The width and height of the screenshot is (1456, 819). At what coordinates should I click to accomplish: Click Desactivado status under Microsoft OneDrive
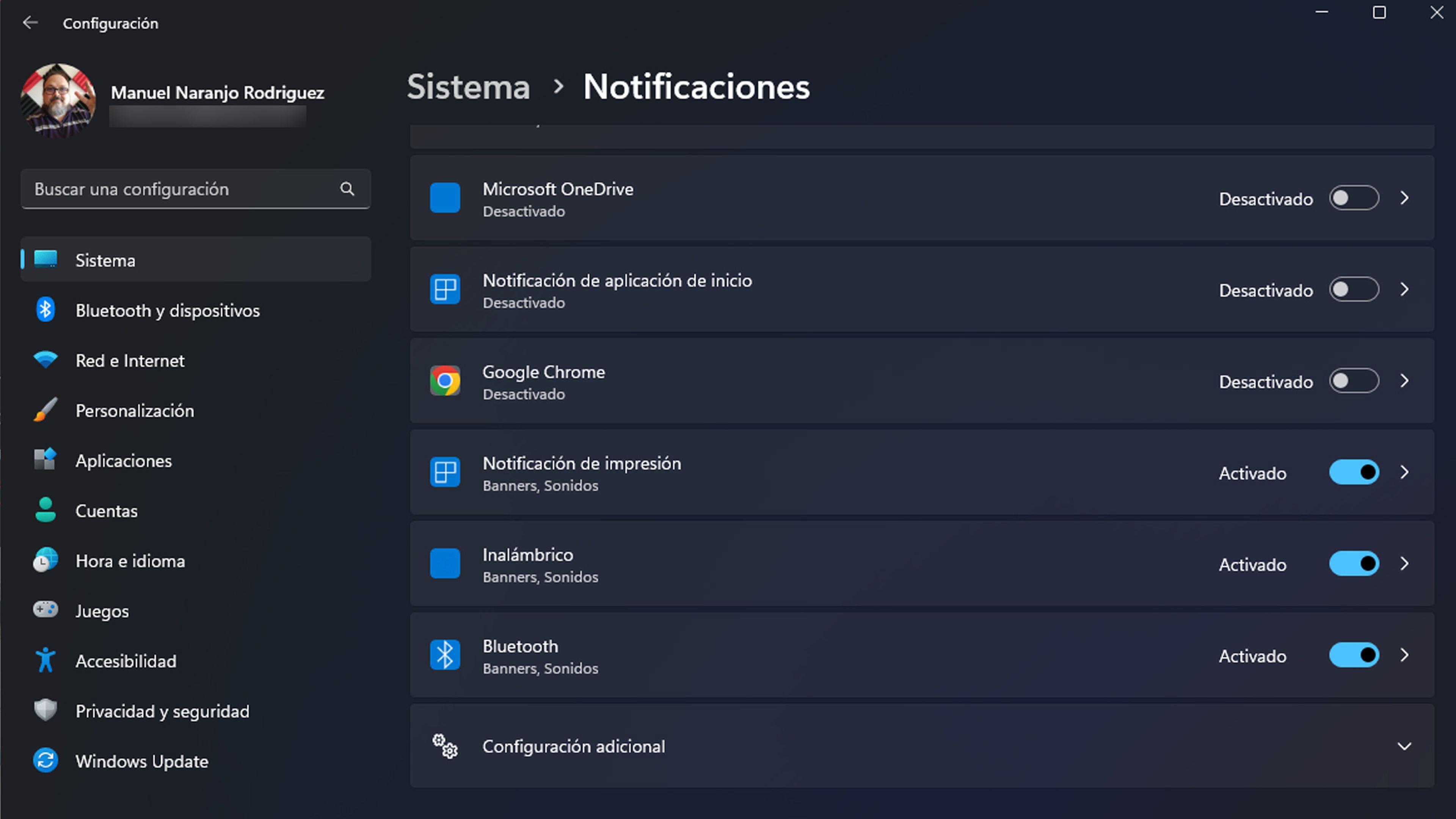click(524, 212)
